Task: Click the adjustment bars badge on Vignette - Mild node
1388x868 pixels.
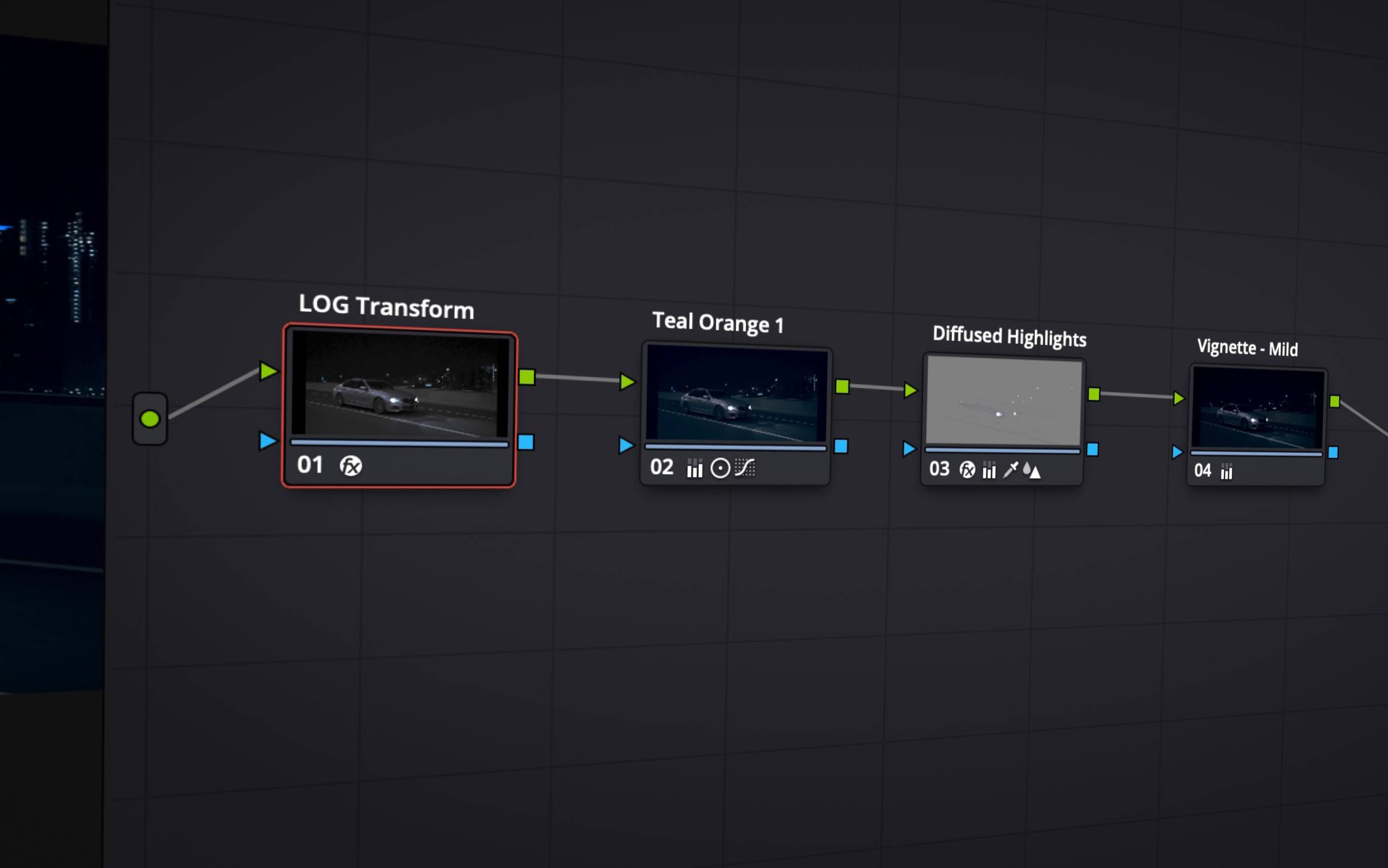Action: point(1227,471)
